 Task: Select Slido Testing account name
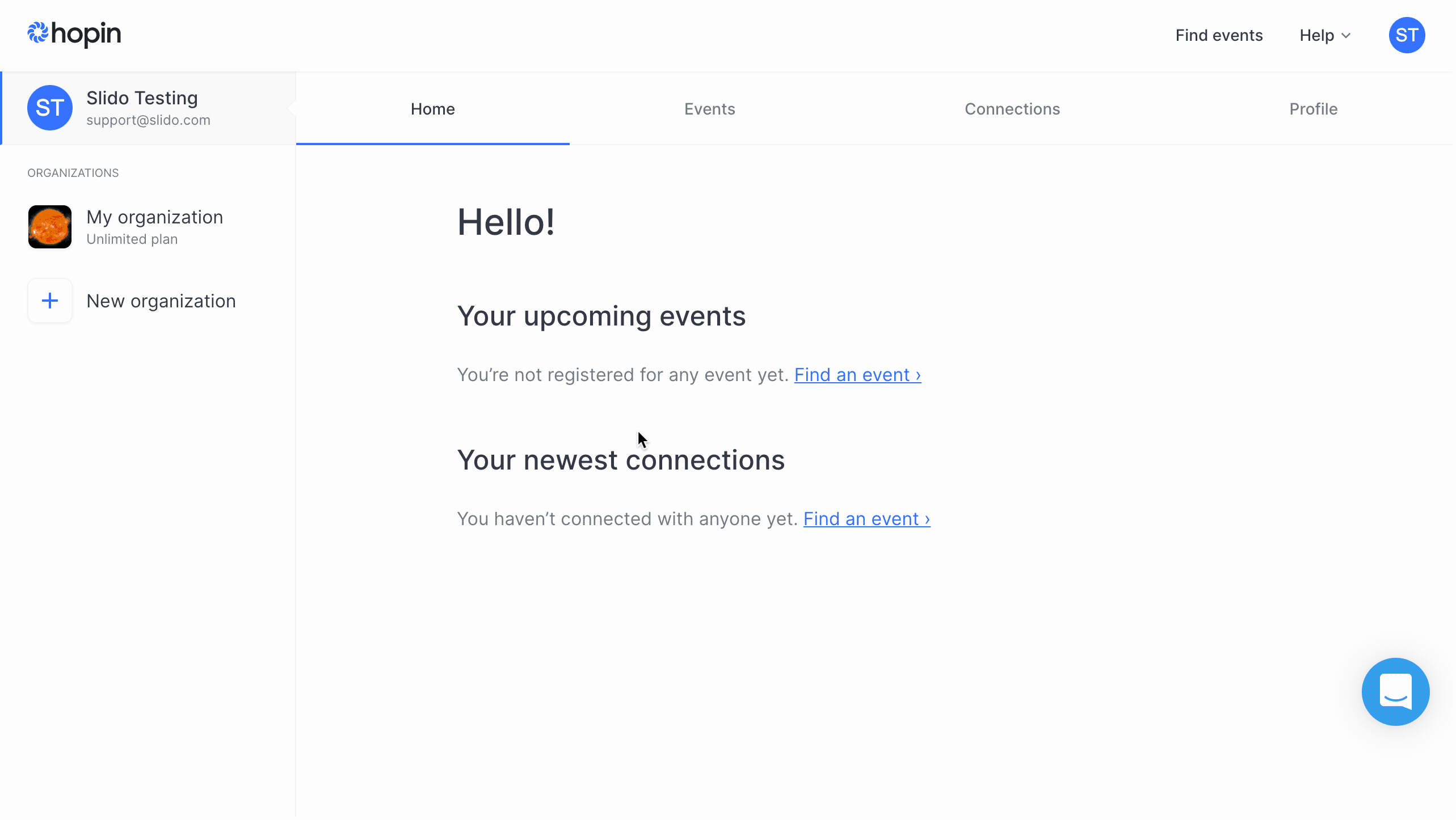pos(142,98)
